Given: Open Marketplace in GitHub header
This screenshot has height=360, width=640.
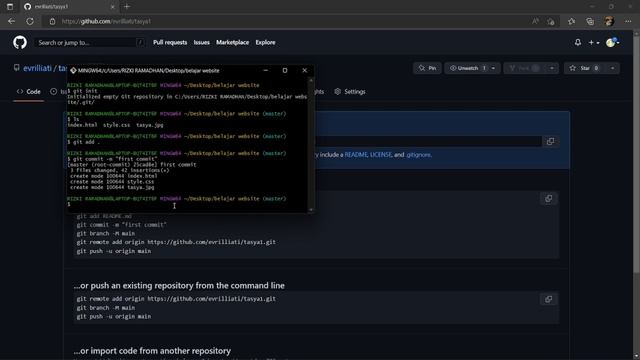Looking at the screenshot, I should (x=232, y=42).
